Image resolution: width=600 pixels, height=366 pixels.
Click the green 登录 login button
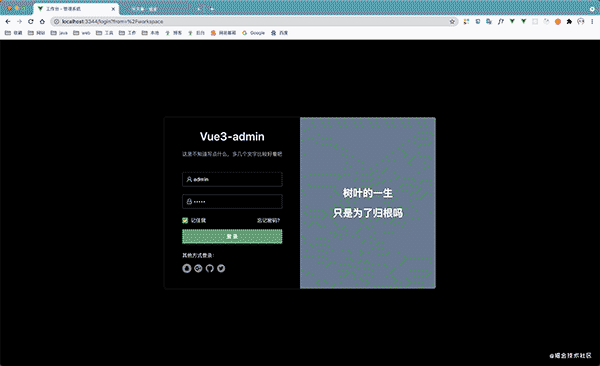(232, 237)
